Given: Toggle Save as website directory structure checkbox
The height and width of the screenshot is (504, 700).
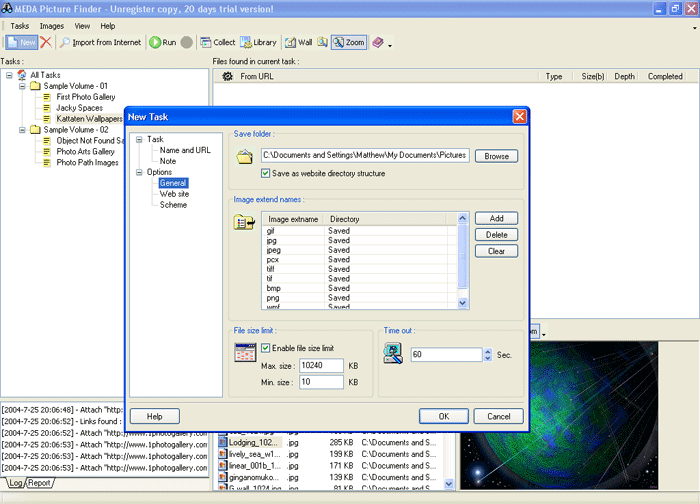Looking at the screenshot, I should point(266,173).
